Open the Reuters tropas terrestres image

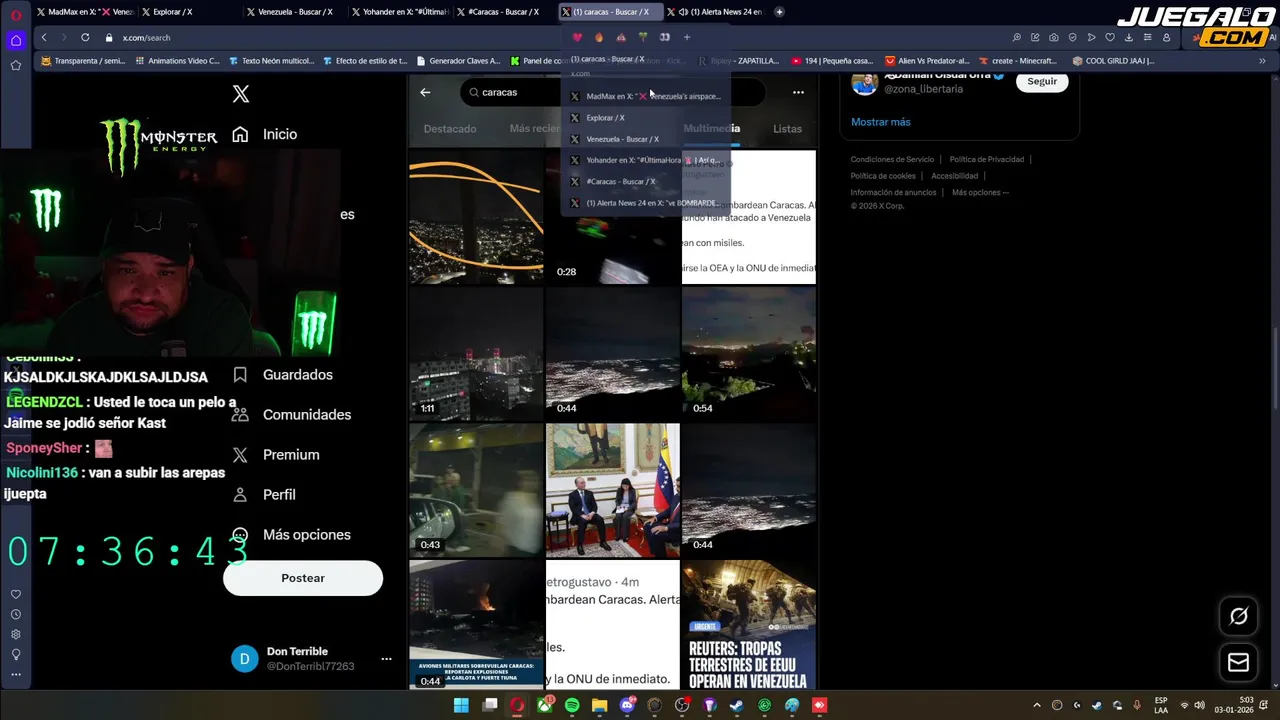click(x=749, y=625)
